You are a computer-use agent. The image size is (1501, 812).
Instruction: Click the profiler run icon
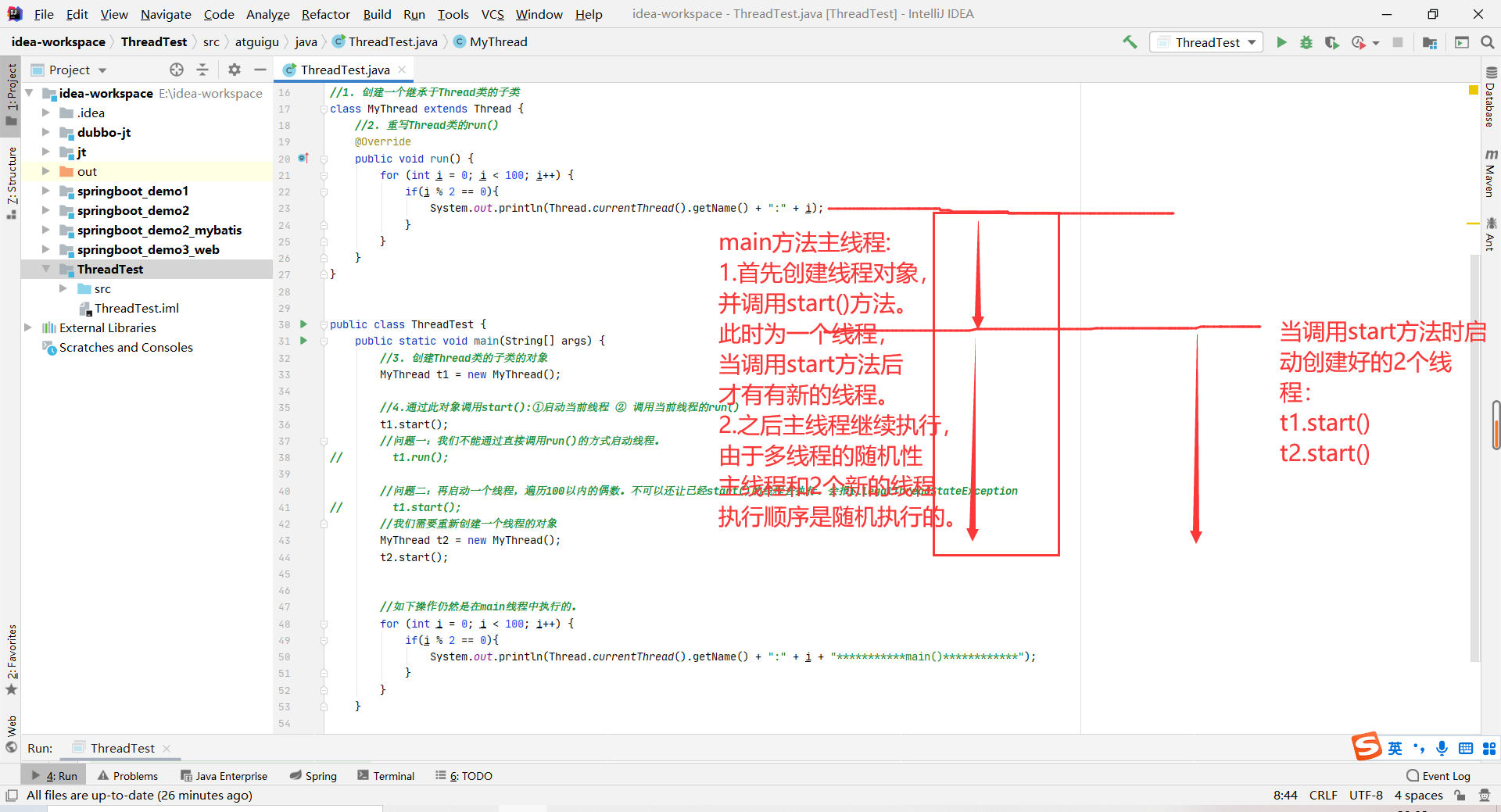point(1359,42)
